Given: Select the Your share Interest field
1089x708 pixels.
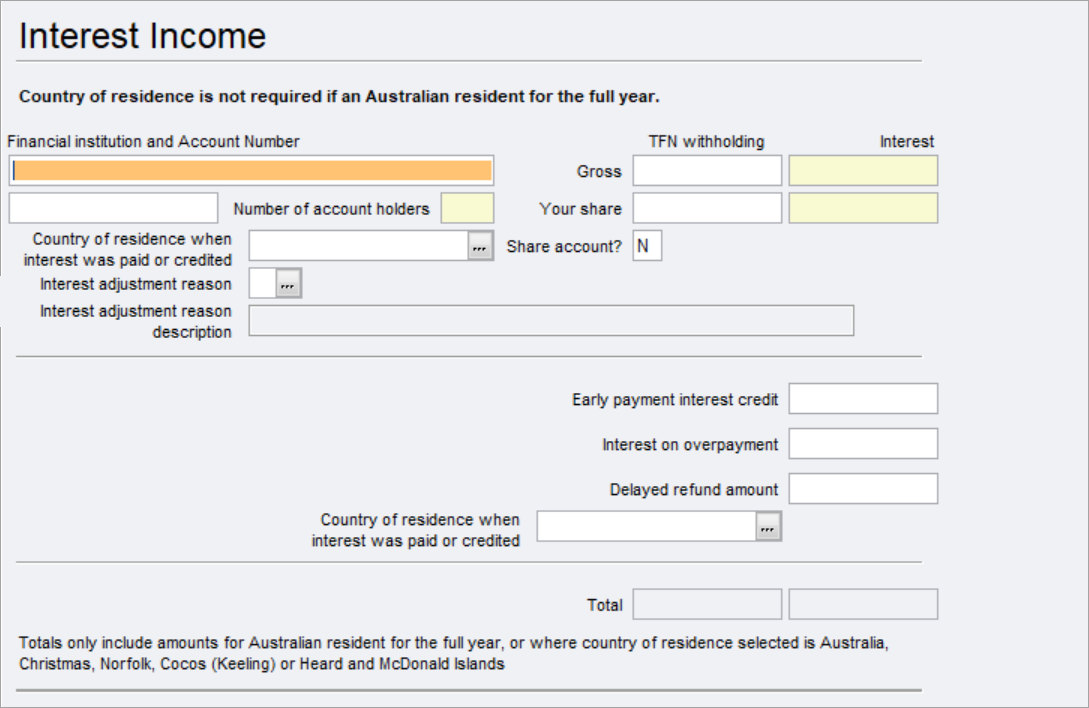Looking at the screenshot, I should [863, 208].
